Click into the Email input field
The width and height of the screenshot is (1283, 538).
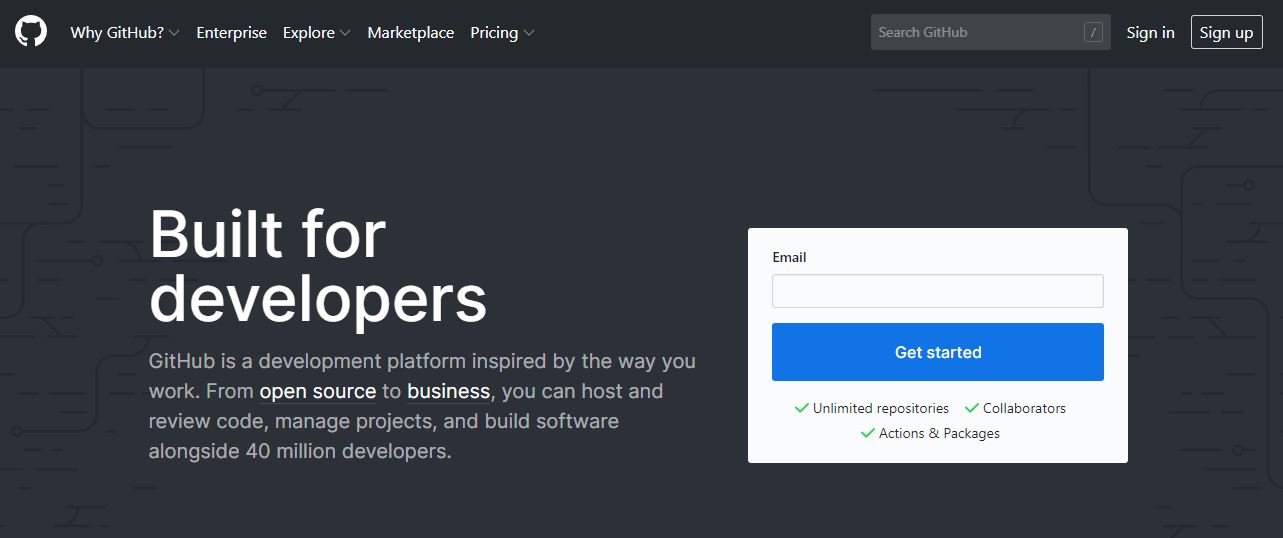coord(937,291)
